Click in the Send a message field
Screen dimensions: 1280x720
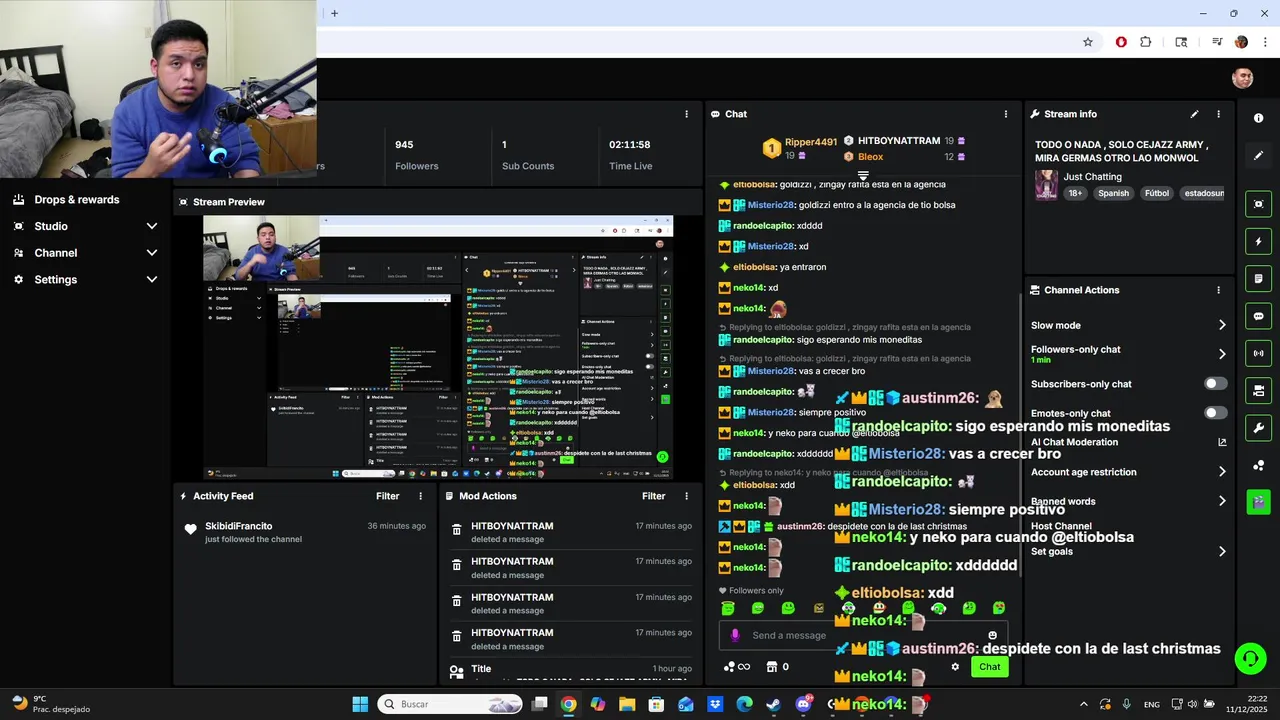click(862, 635)
